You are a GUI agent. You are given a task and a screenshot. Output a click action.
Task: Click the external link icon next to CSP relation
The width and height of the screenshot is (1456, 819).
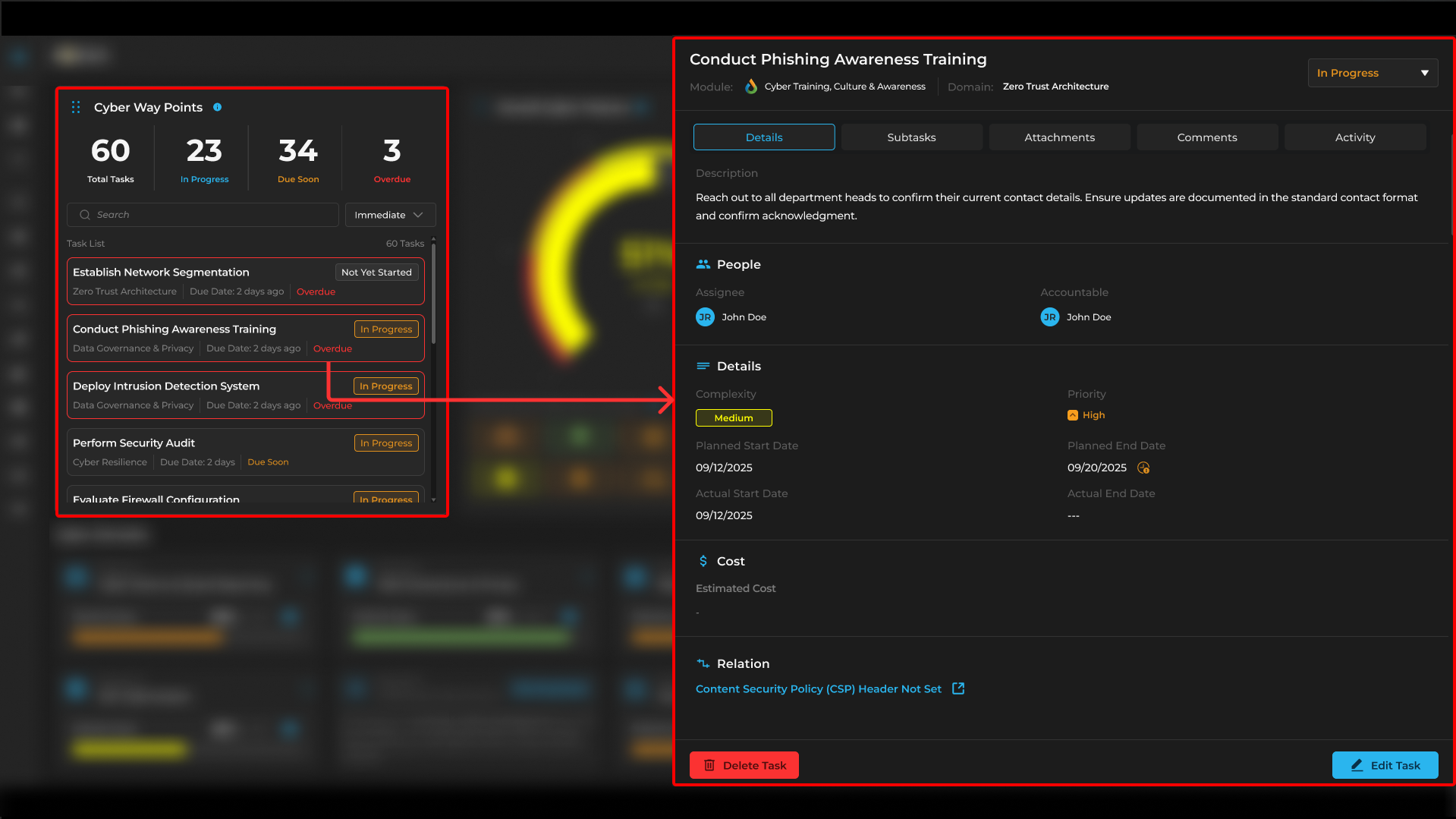tap(958, 688)
